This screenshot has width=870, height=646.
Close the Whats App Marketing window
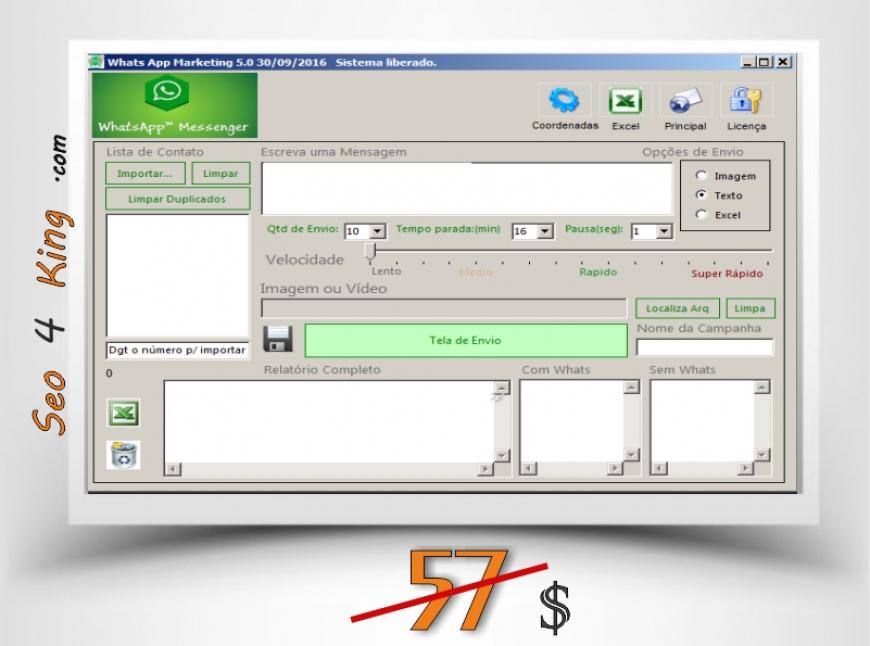[783, 62]
